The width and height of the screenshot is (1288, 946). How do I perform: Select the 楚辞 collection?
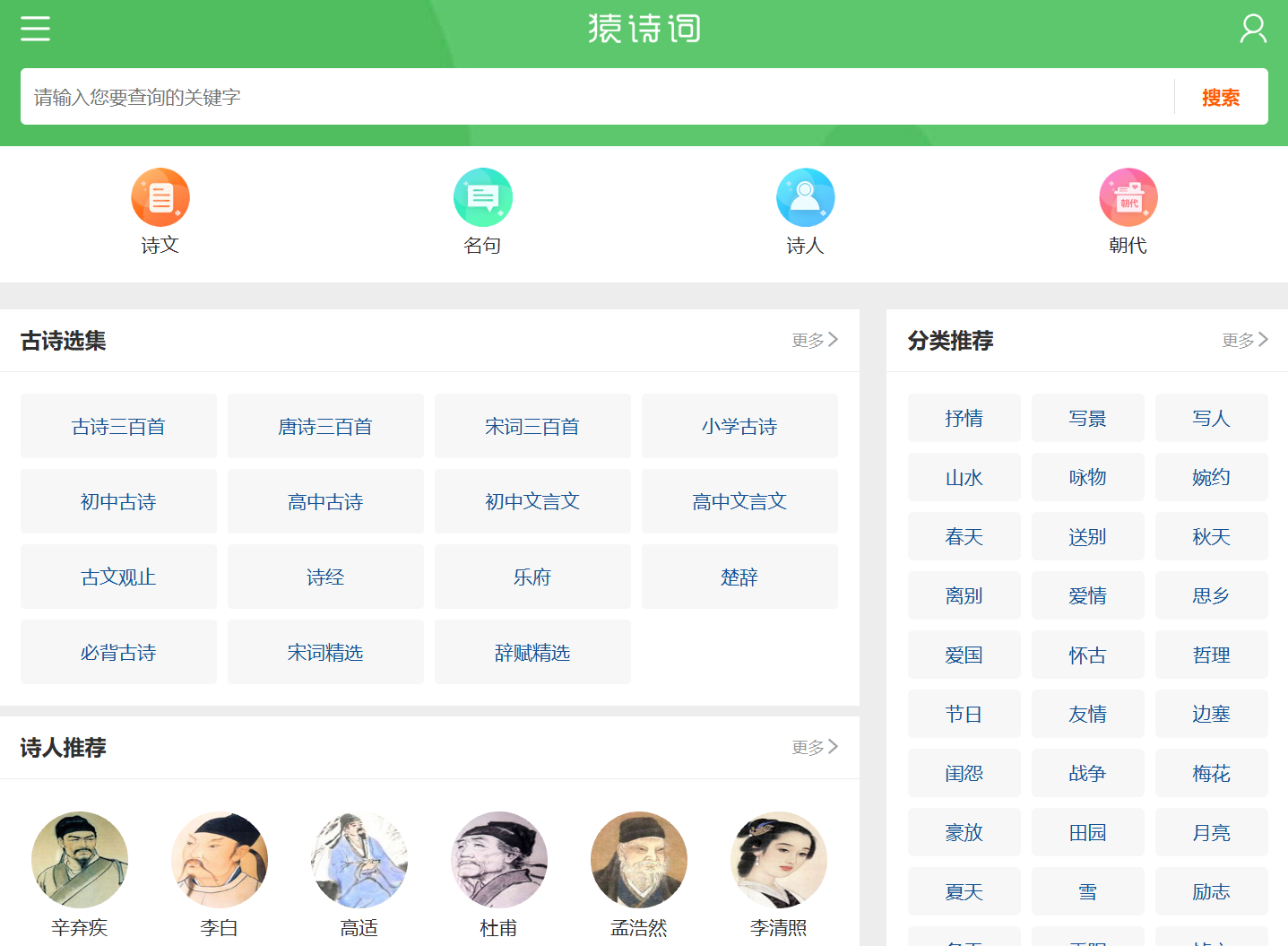(x=739, y=577)
